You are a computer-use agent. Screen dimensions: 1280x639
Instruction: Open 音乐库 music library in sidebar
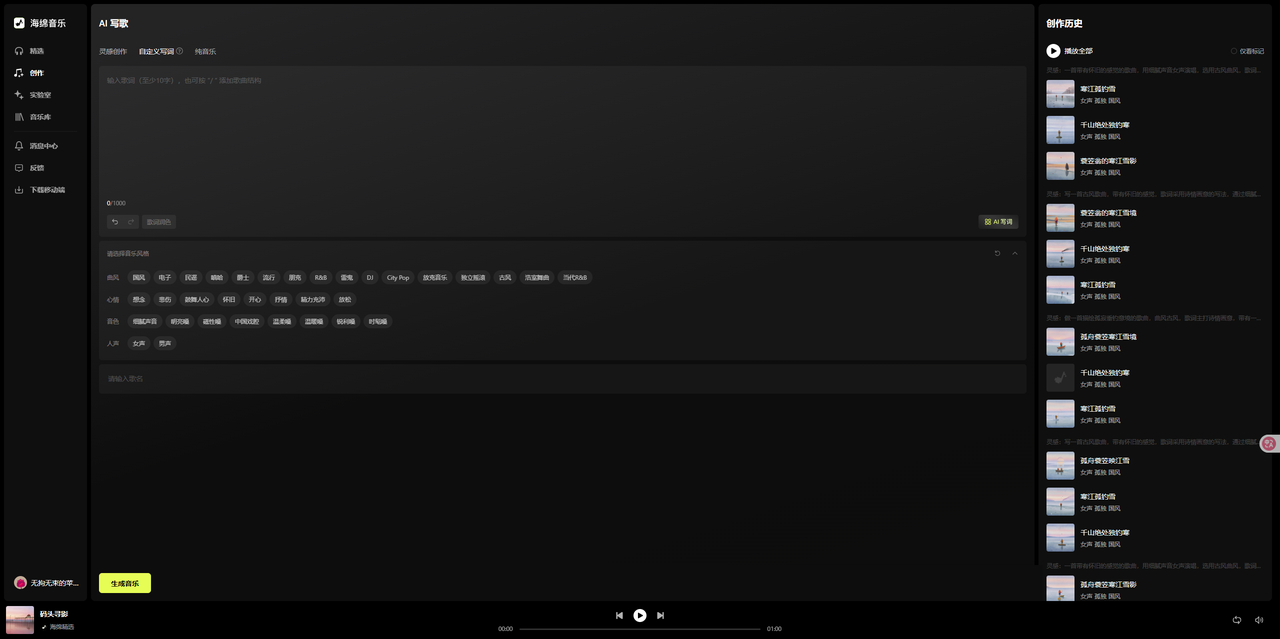point(33,117)
